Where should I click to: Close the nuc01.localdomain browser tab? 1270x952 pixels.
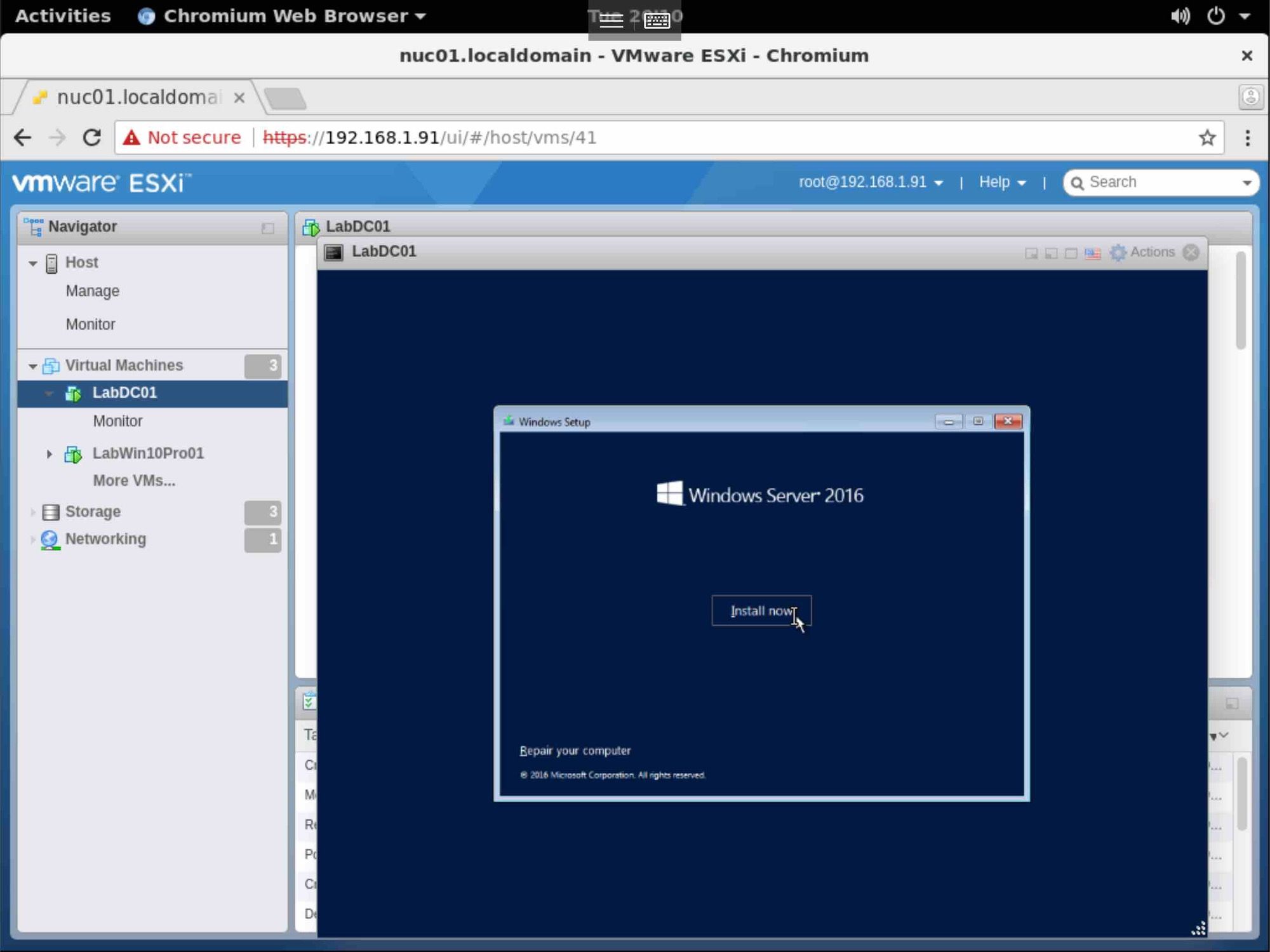pos(239,98)
